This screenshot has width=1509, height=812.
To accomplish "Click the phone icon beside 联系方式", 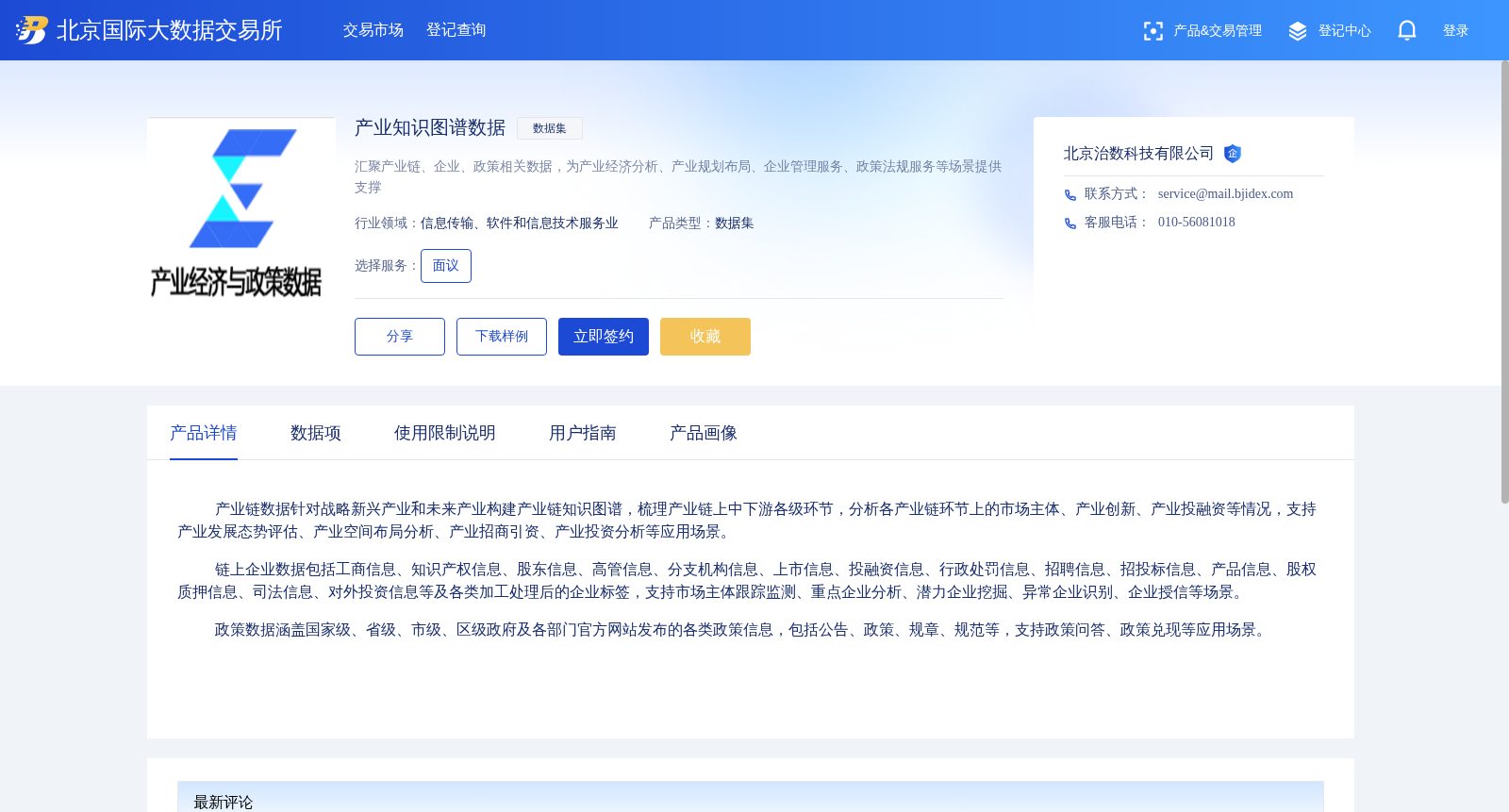I will coord(1070,195).
